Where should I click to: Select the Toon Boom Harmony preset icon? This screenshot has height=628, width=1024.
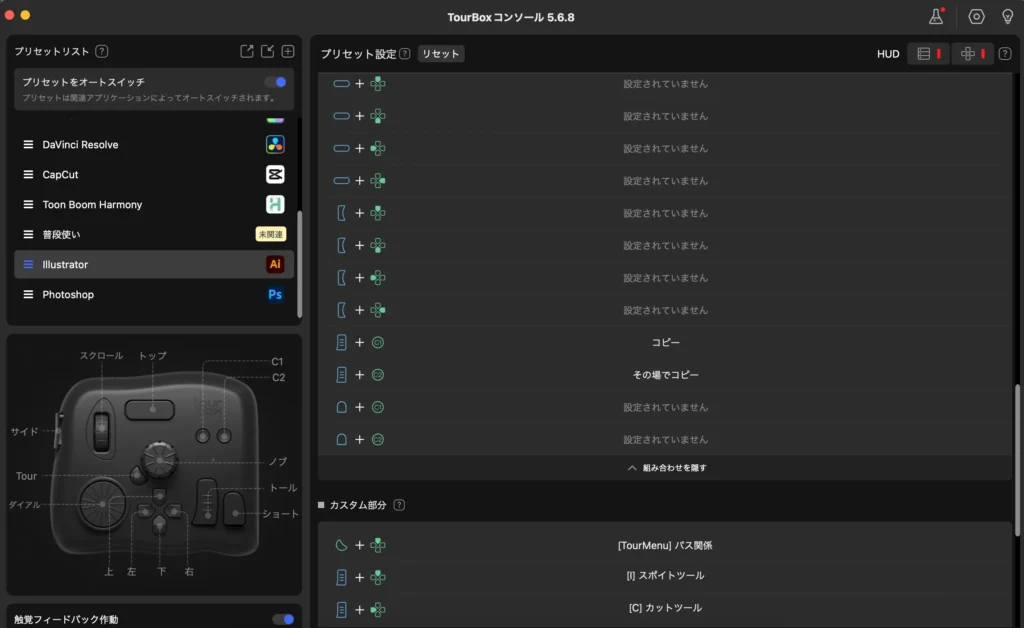(274, 204)
